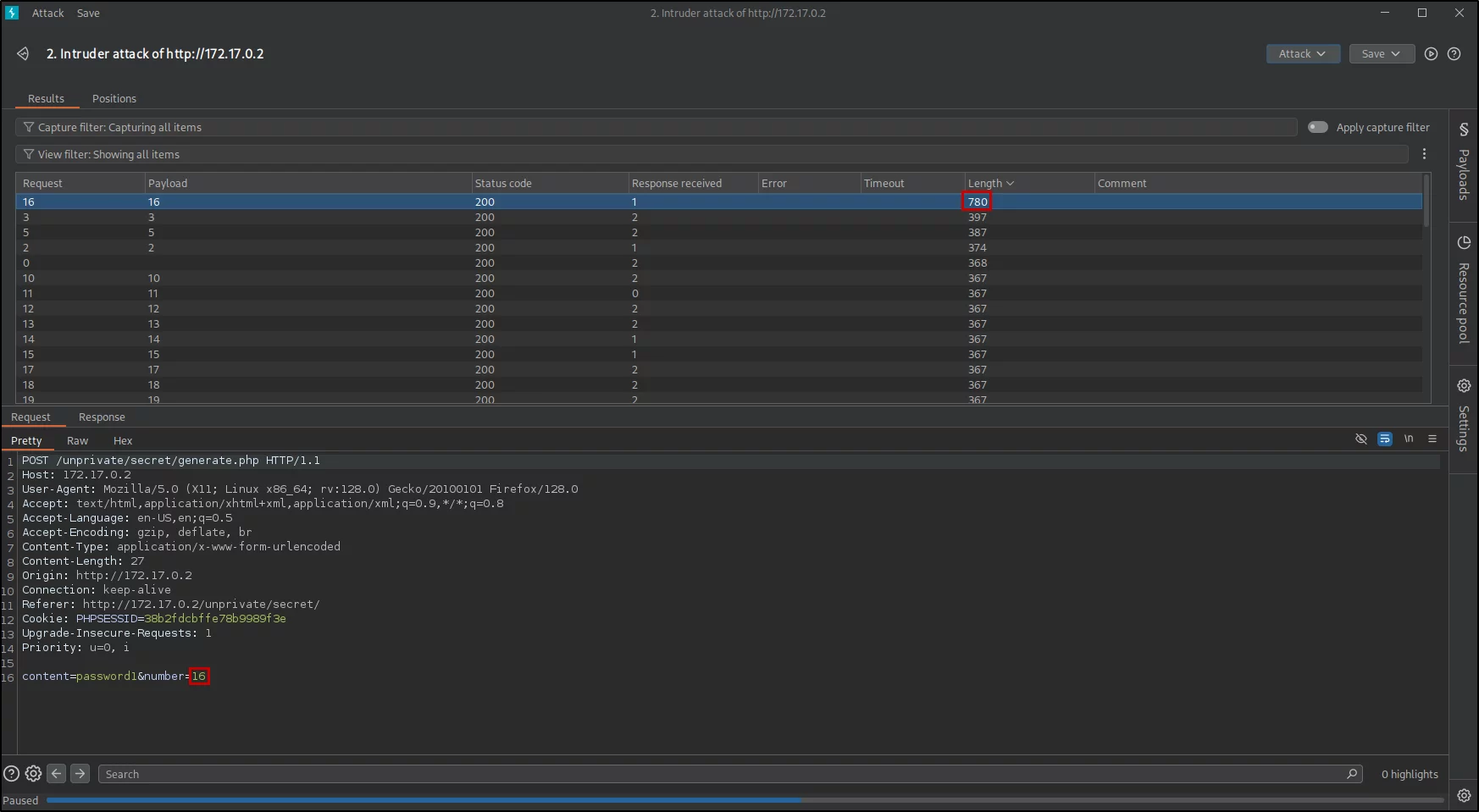Viewport: 1479px width, 812px height.
Task: Click the back arrow beside attack title
Action: pyautogui.click(x=23, y=53)
